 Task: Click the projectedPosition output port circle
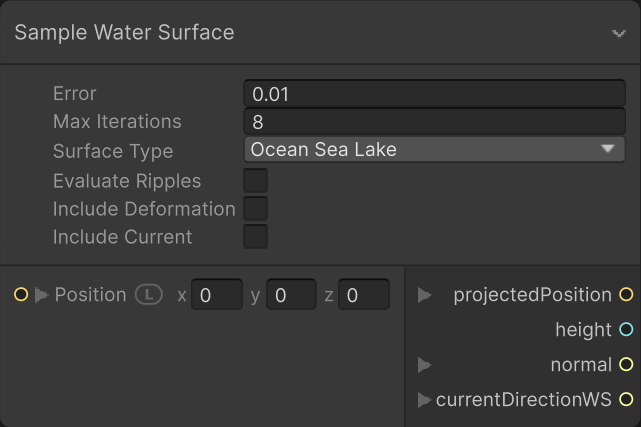pyautogui.click(x=626, y=295)
